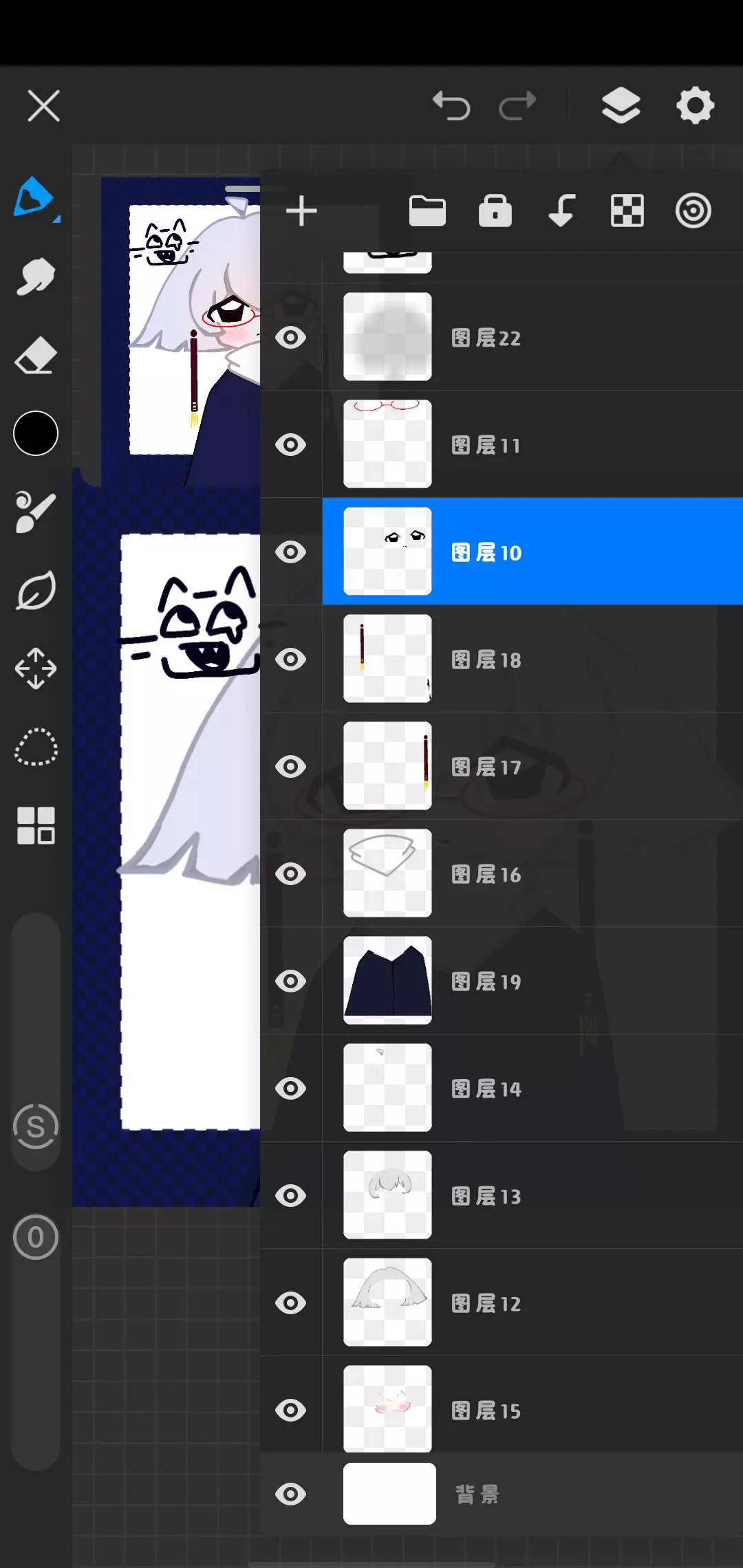743x1568 pixels.
Task: Select layer name 图层19
Action: coord(486,981)
